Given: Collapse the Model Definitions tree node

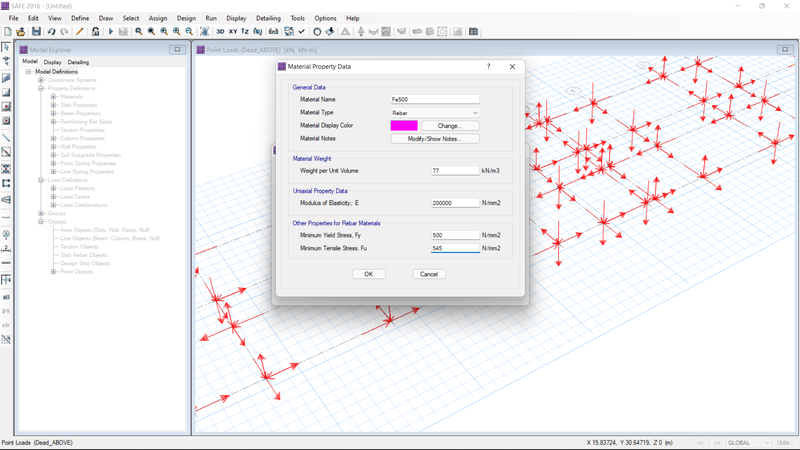Looking at the screenshot, I should coord(29,72).
